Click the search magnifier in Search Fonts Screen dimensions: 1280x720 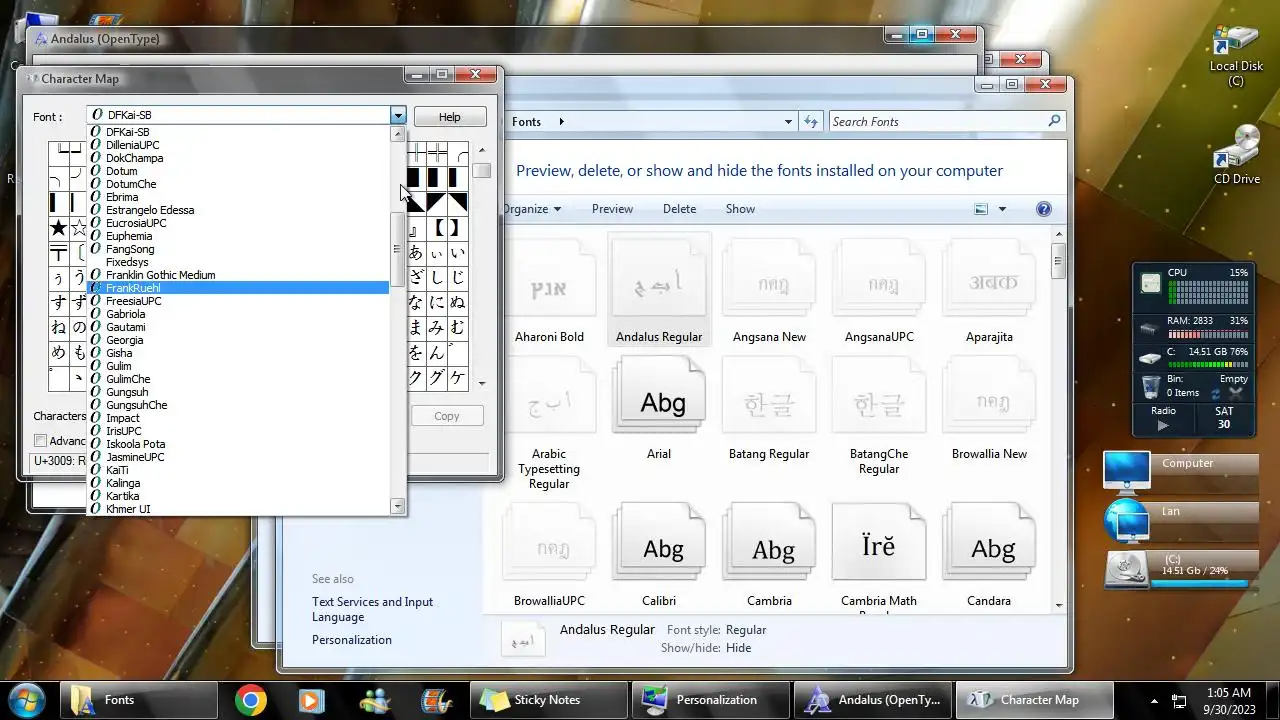coord(1054,121)
